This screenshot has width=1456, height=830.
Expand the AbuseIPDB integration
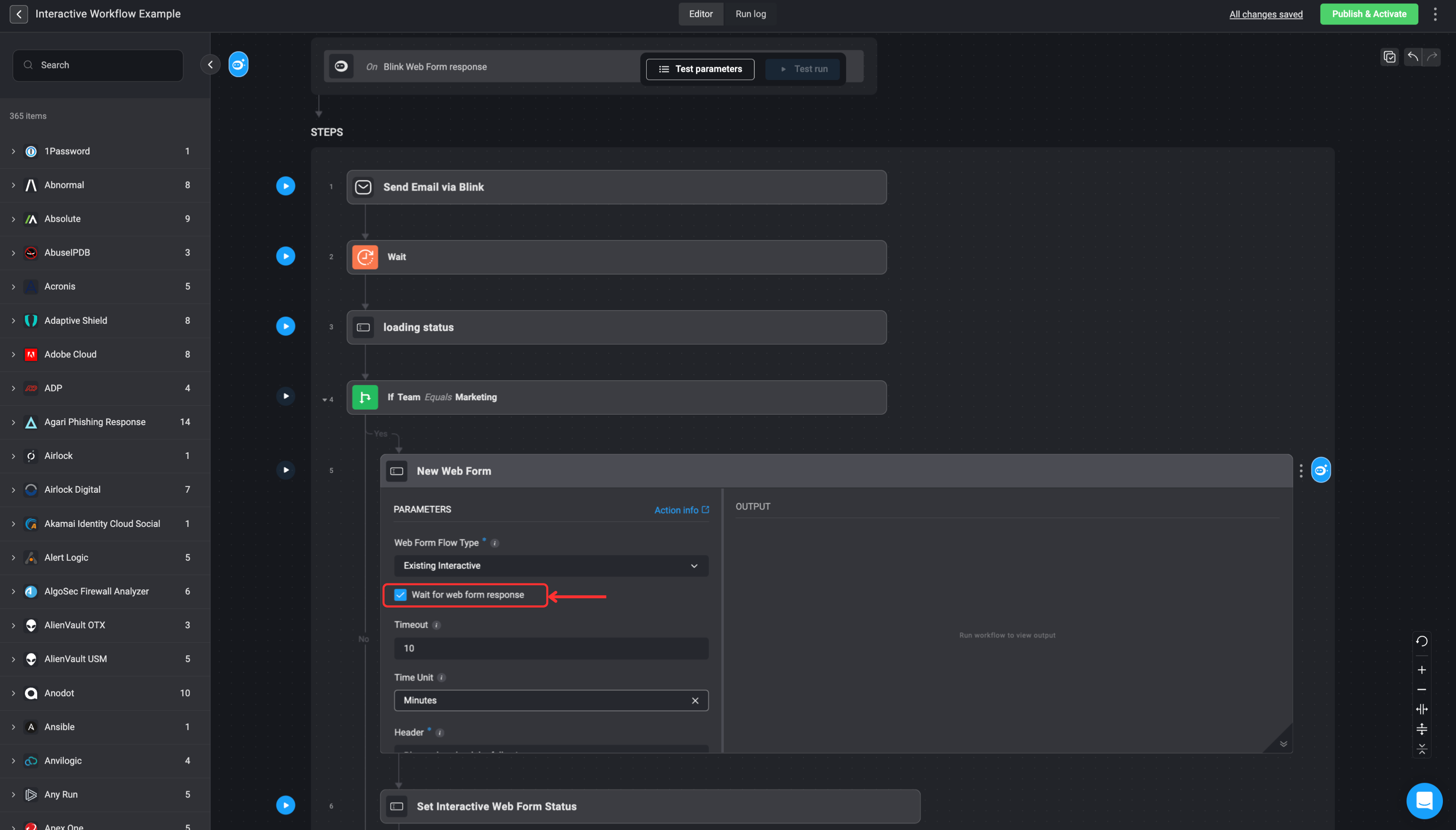13,252
